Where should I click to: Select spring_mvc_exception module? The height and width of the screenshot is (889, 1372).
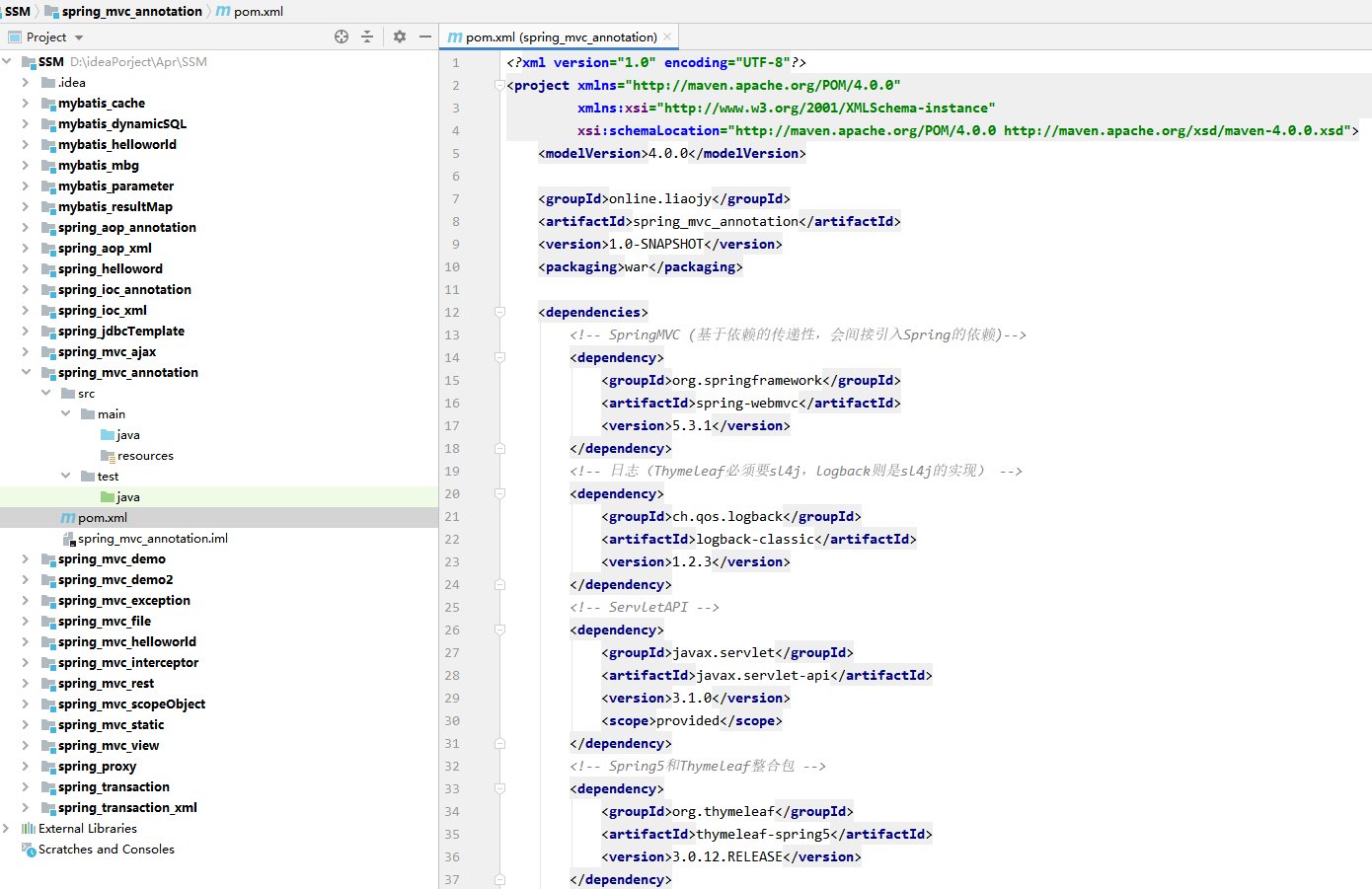[124, 600]
